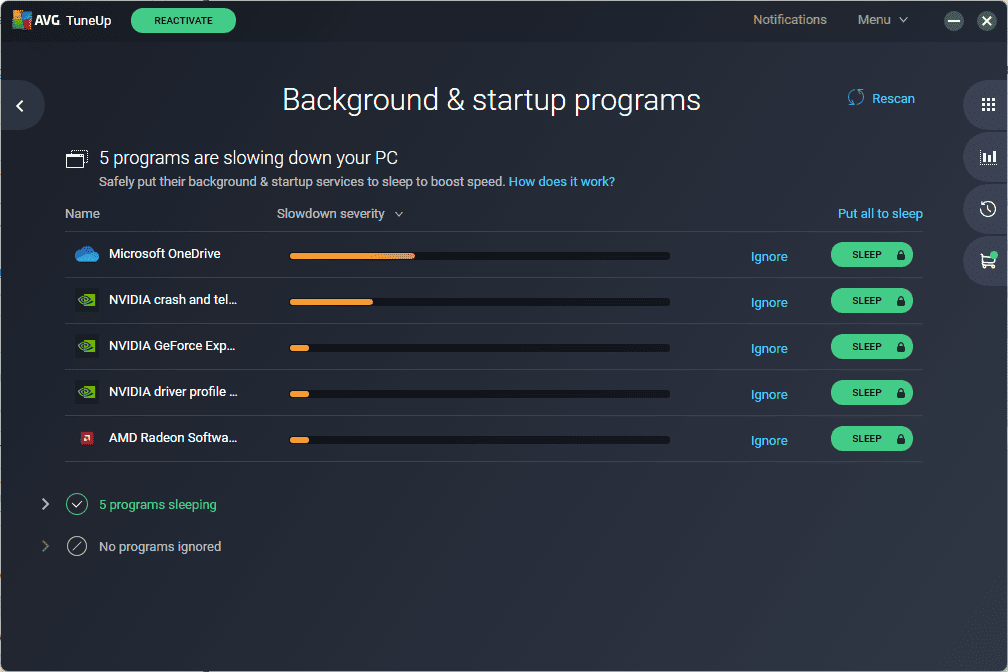
Task: Click No programs ignored label
Action: pos(160,547)
